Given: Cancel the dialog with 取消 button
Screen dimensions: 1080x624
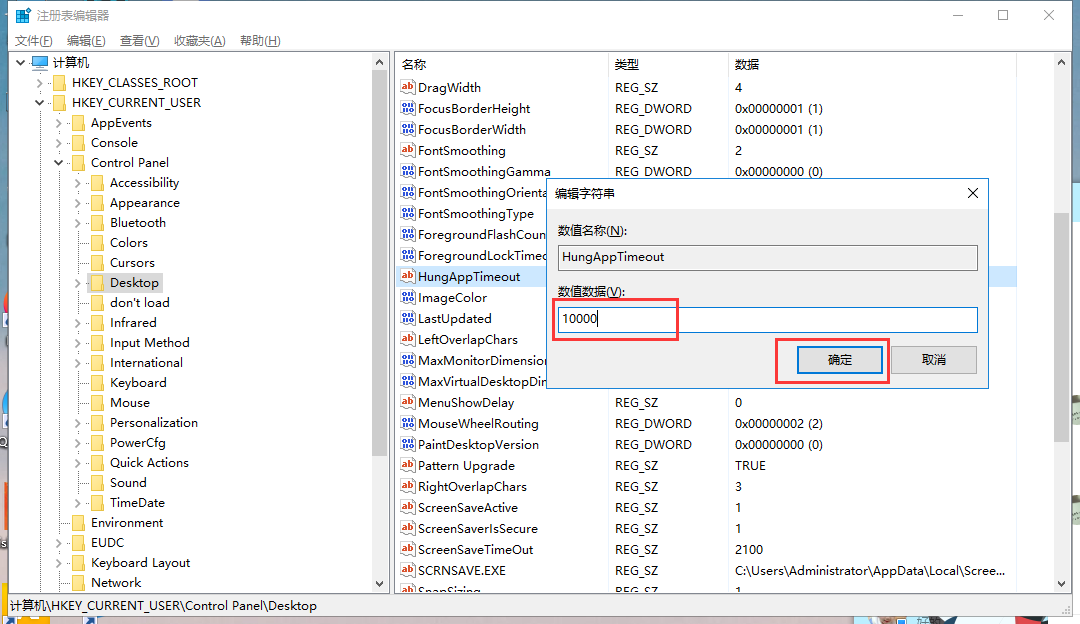Looking at the screenshot, I should (x=933, y=360).
